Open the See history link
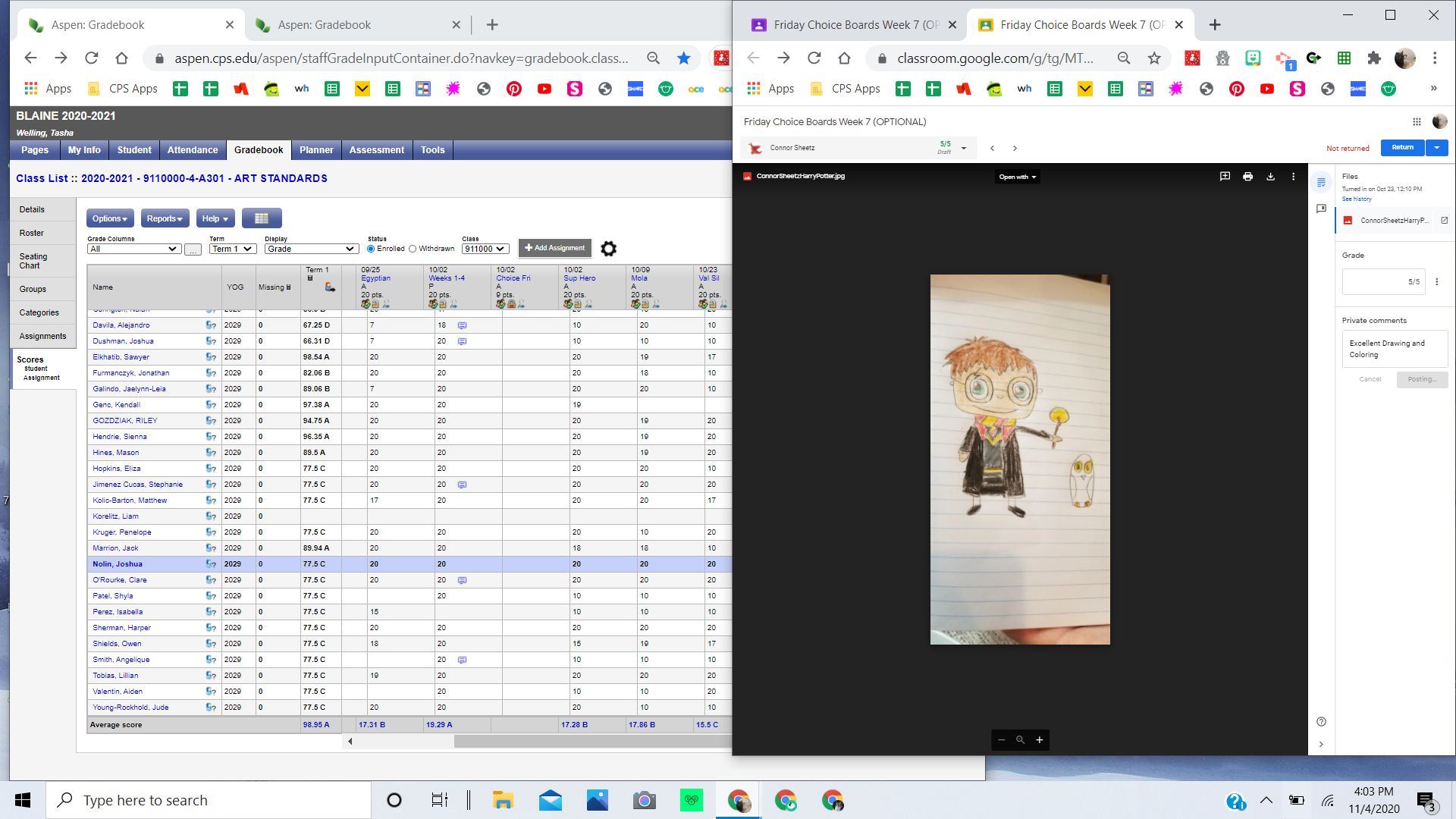Viewport: 1456px width, 819px height. coord(1356,199)
